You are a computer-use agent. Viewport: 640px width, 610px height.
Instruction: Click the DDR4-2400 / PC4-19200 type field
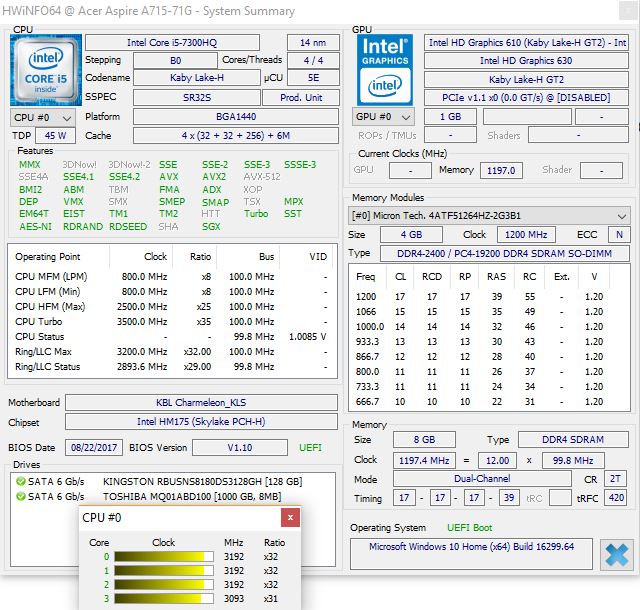[504, 254]
